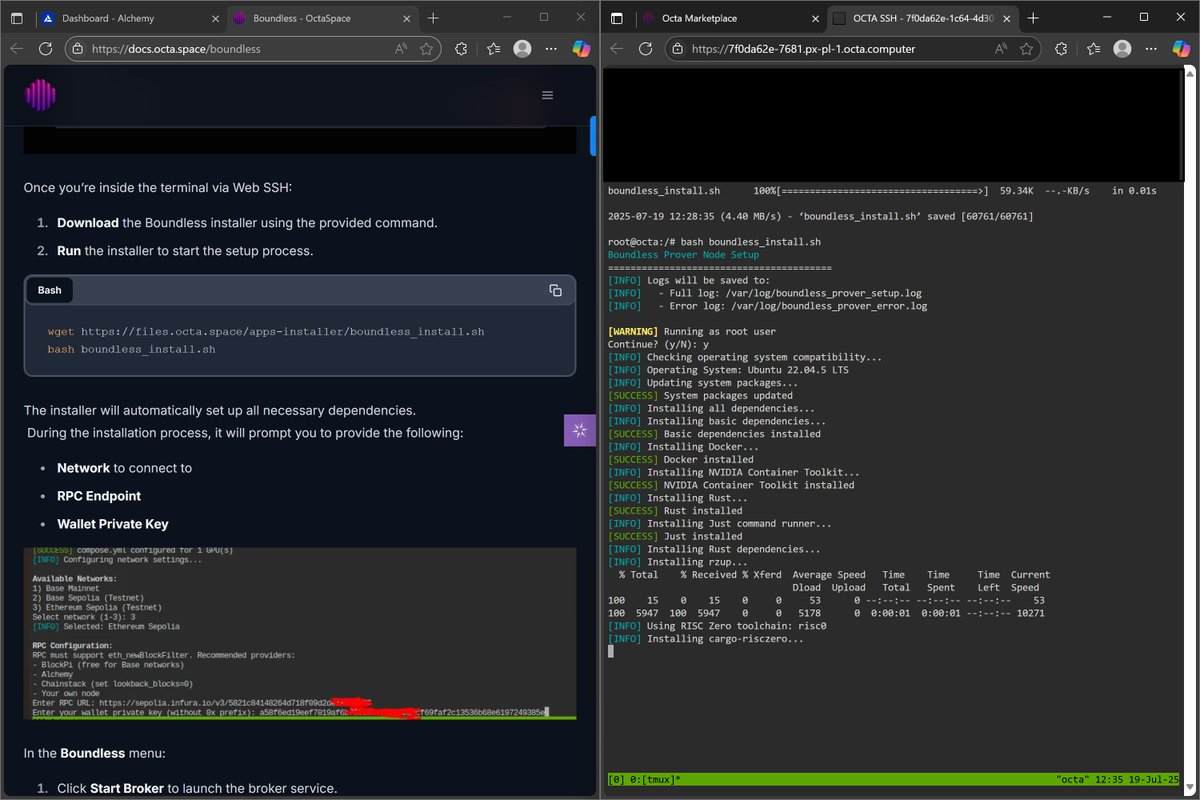The width and height of the screenshot is (1200, 800).
Task: Open the docs hamburger navigation menu
Action: click(547, 95)
